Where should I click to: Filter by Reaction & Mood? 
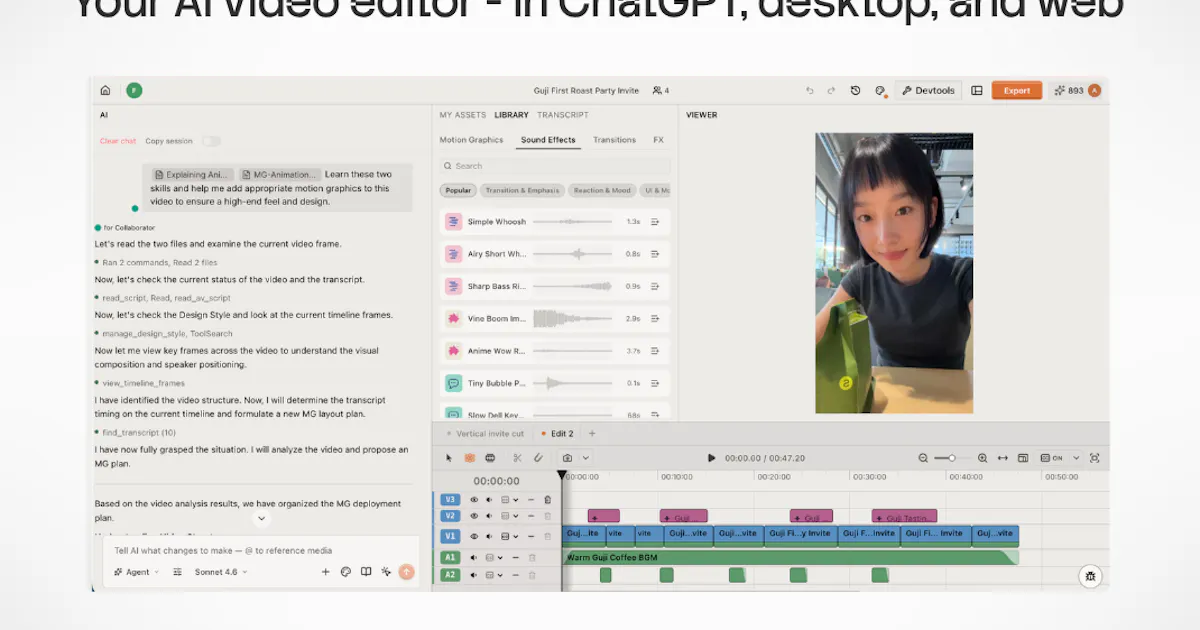pyautogui.click(x=602, y=190)
